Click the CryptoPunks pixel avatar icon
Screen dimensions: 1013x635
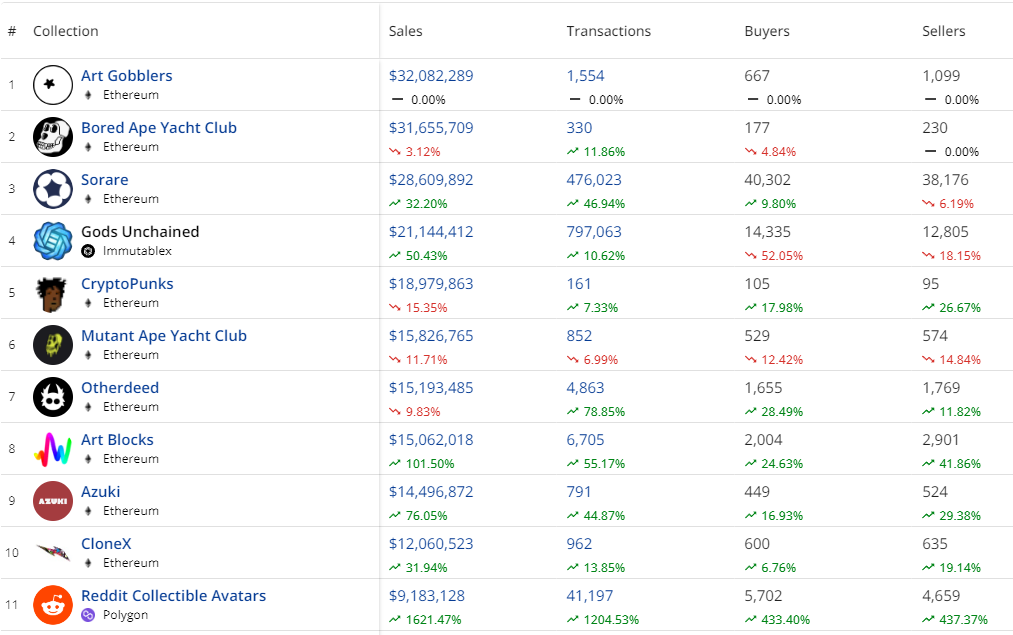pos(53,293)
